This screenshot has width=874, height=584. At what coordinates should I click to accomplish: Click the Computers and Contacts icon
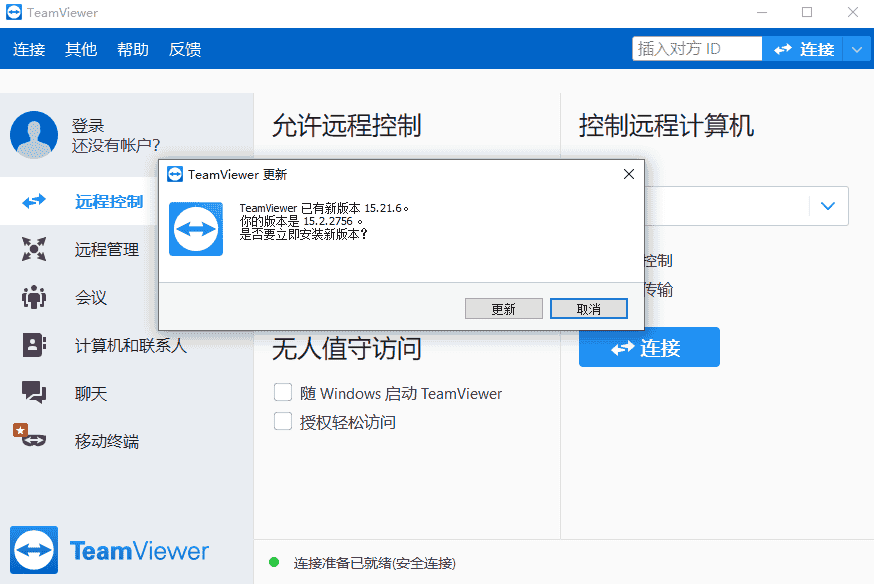(x=34, y=345)
